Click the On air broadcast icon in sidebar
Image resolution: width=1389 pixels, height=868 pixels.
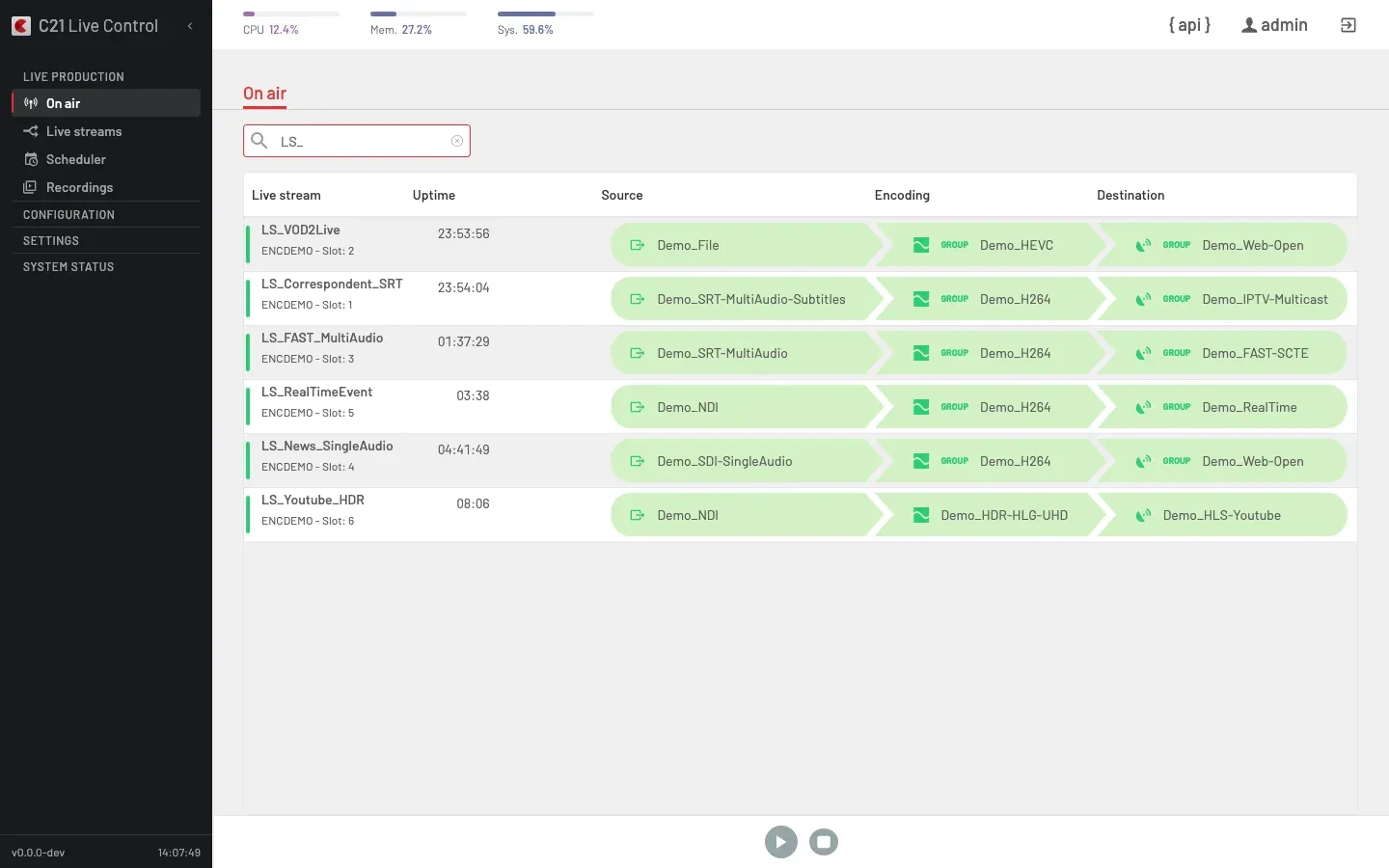pyautogui.click(x=31, y=103)
